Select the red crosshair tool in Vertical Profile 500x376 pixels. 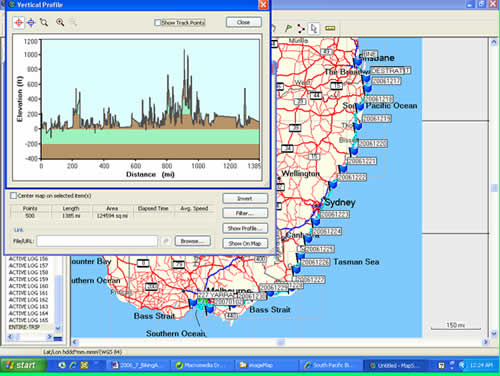[19, 23]
